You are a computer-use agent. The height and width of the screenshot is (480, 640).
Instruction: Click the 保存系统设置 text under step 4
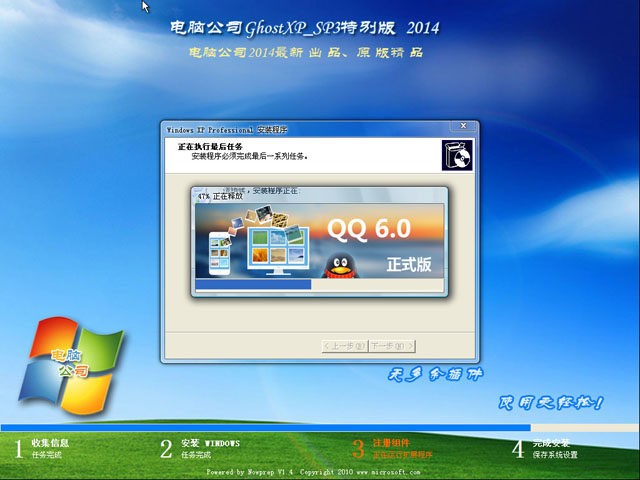[x=555, y=455]
